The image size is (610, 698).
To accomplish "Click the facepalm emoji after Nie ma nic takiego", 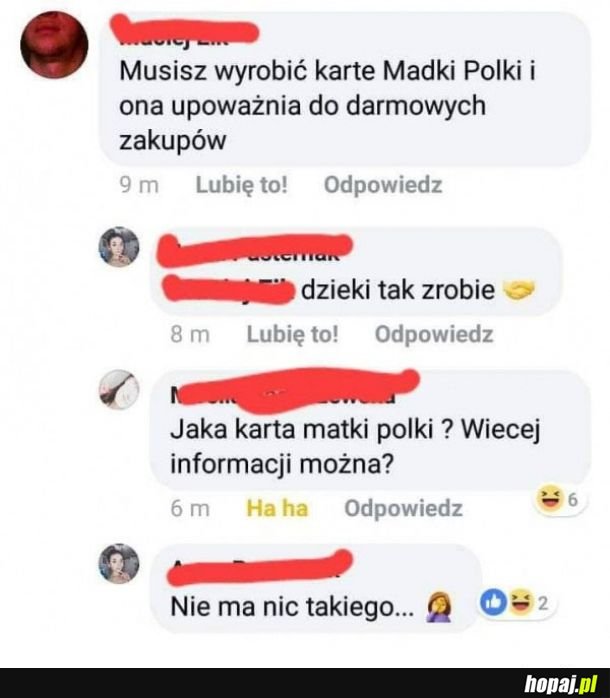I will pyautogui.click(x=439, y=607).
